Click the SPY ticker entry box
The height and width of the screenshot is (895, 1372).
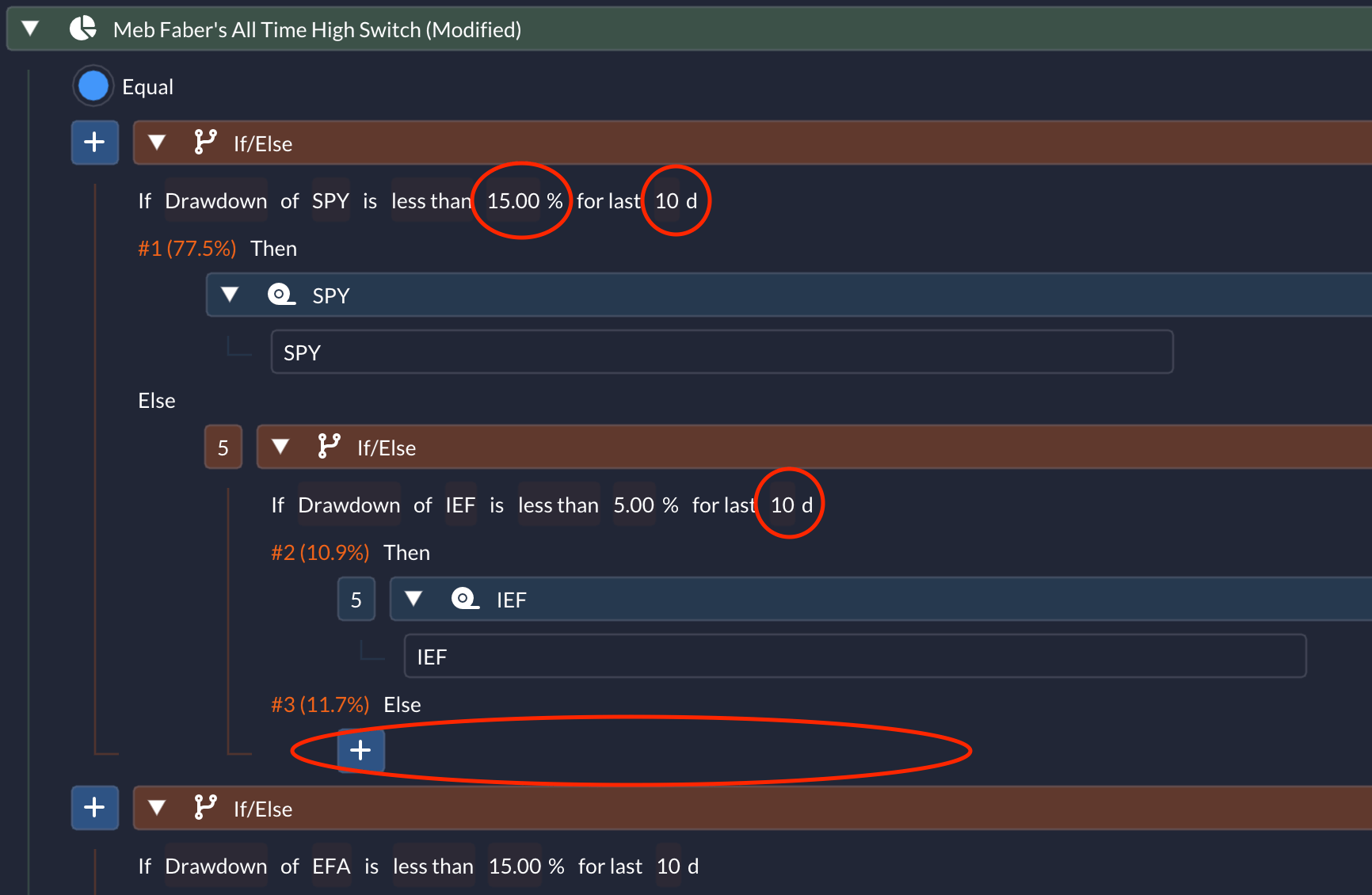(722, 352)
